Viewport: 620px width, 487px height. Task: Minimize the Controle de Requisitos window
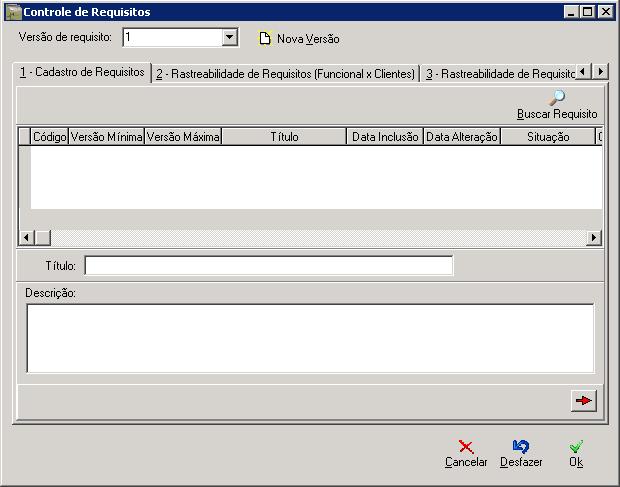point(571,12)
